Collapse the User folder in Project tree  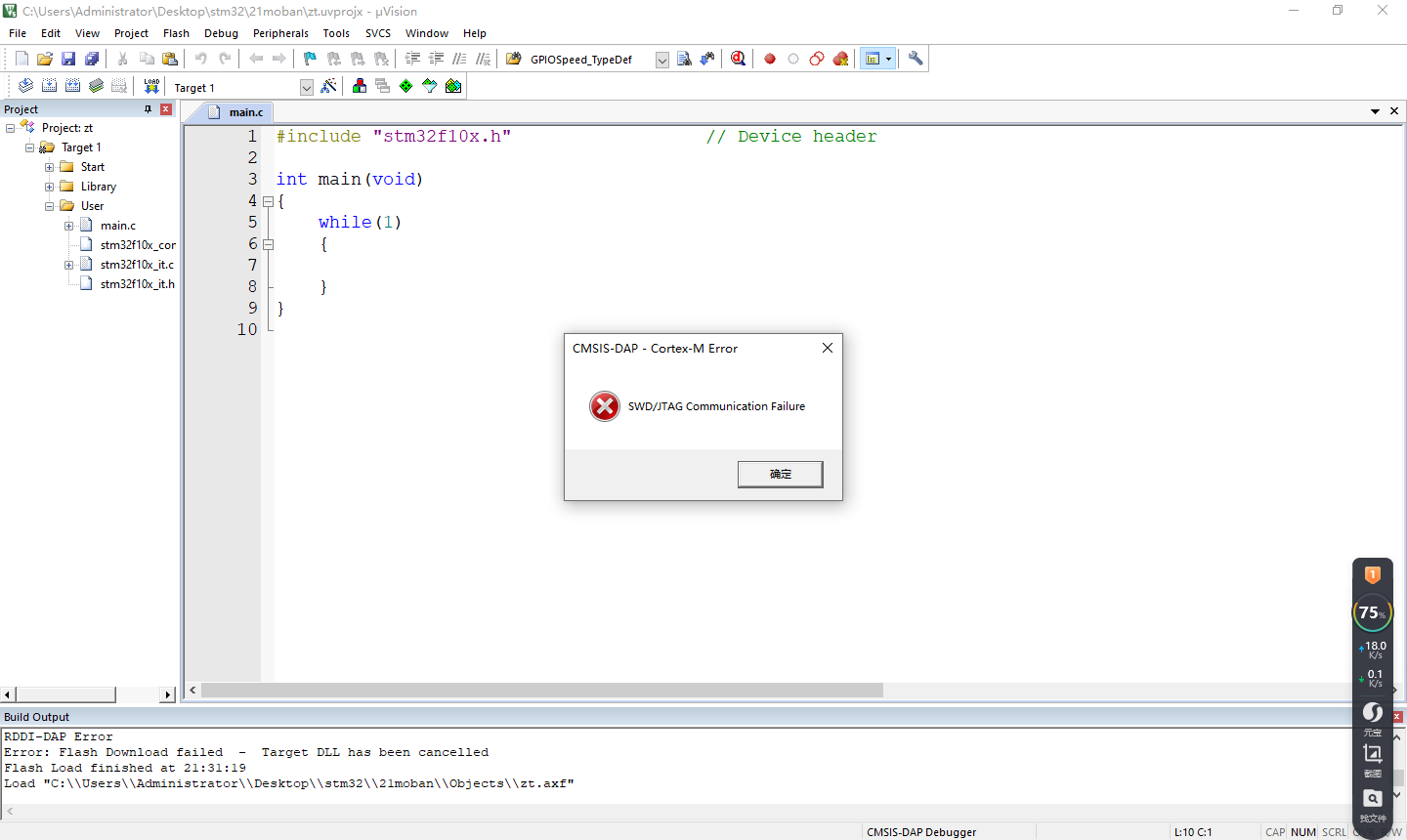tap(49, 205)
